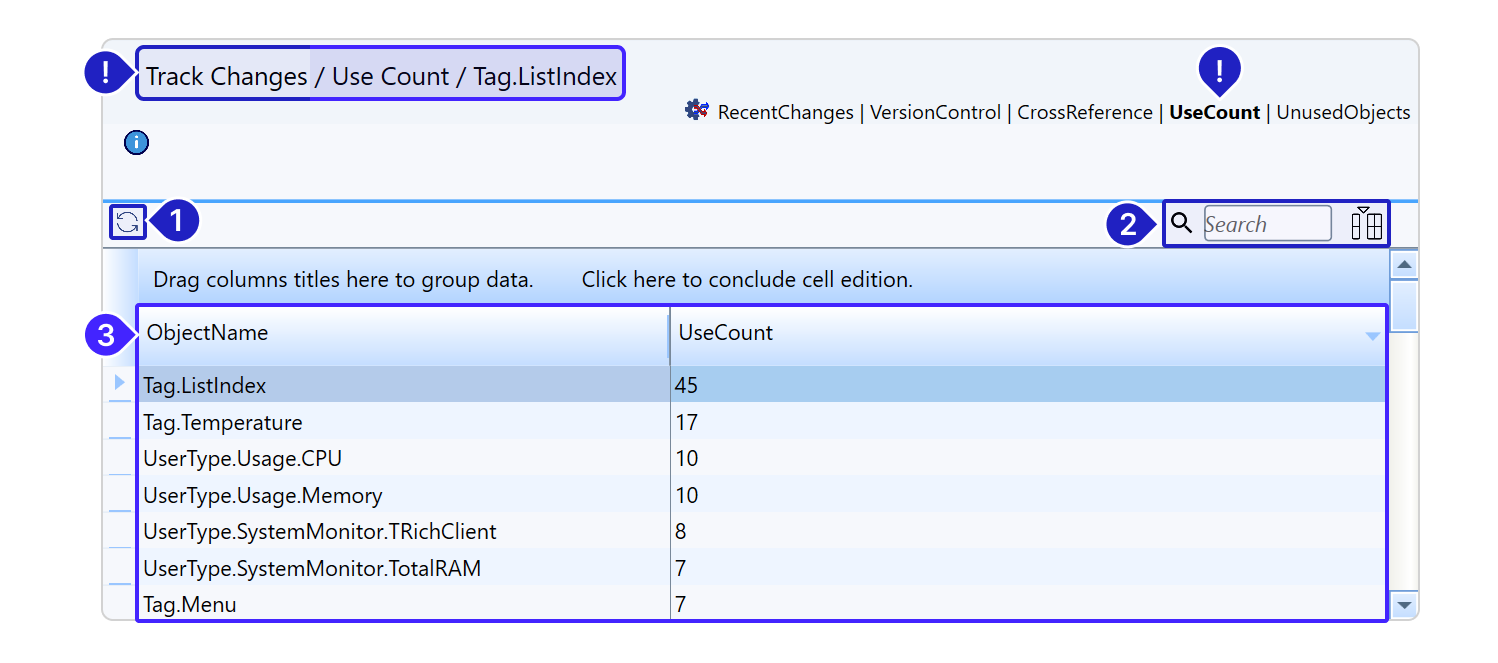
Task: Click in the Search input field
Action: (1266, 224)
